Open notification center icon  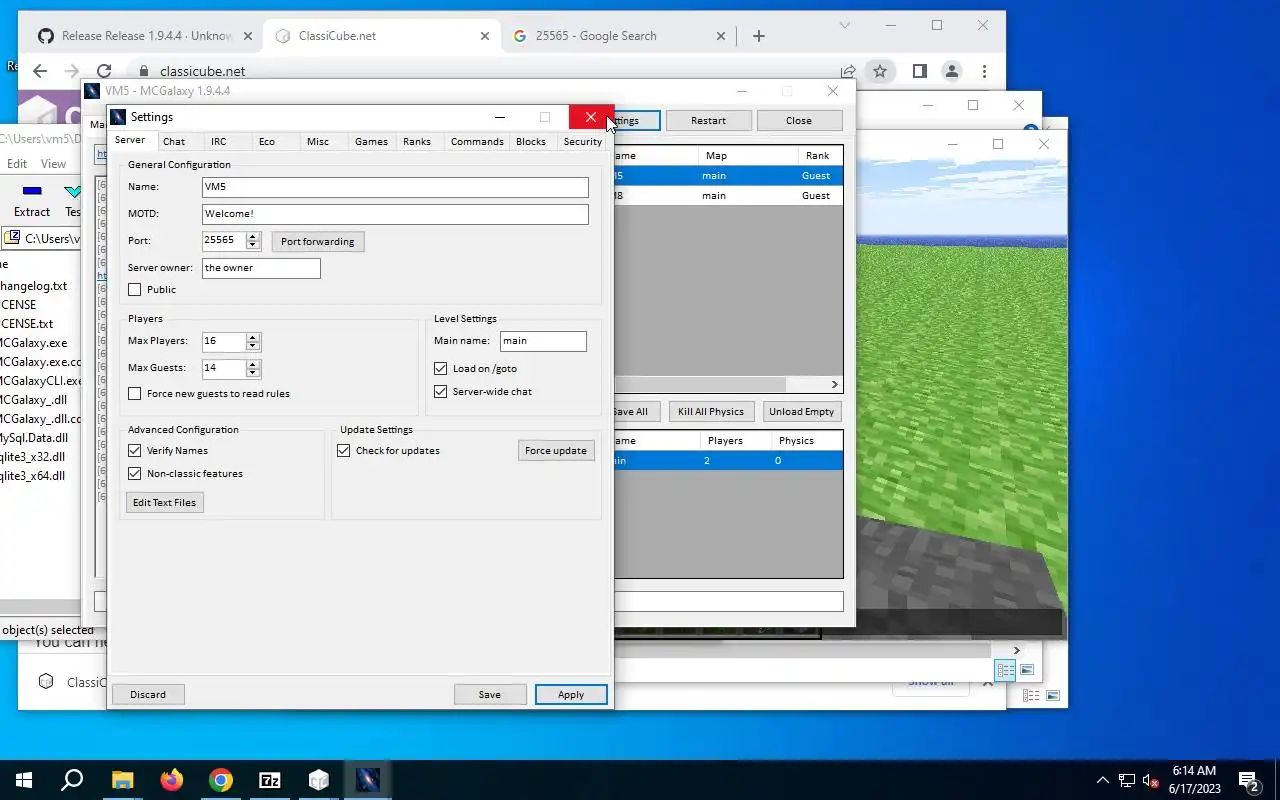[1248, 780]
